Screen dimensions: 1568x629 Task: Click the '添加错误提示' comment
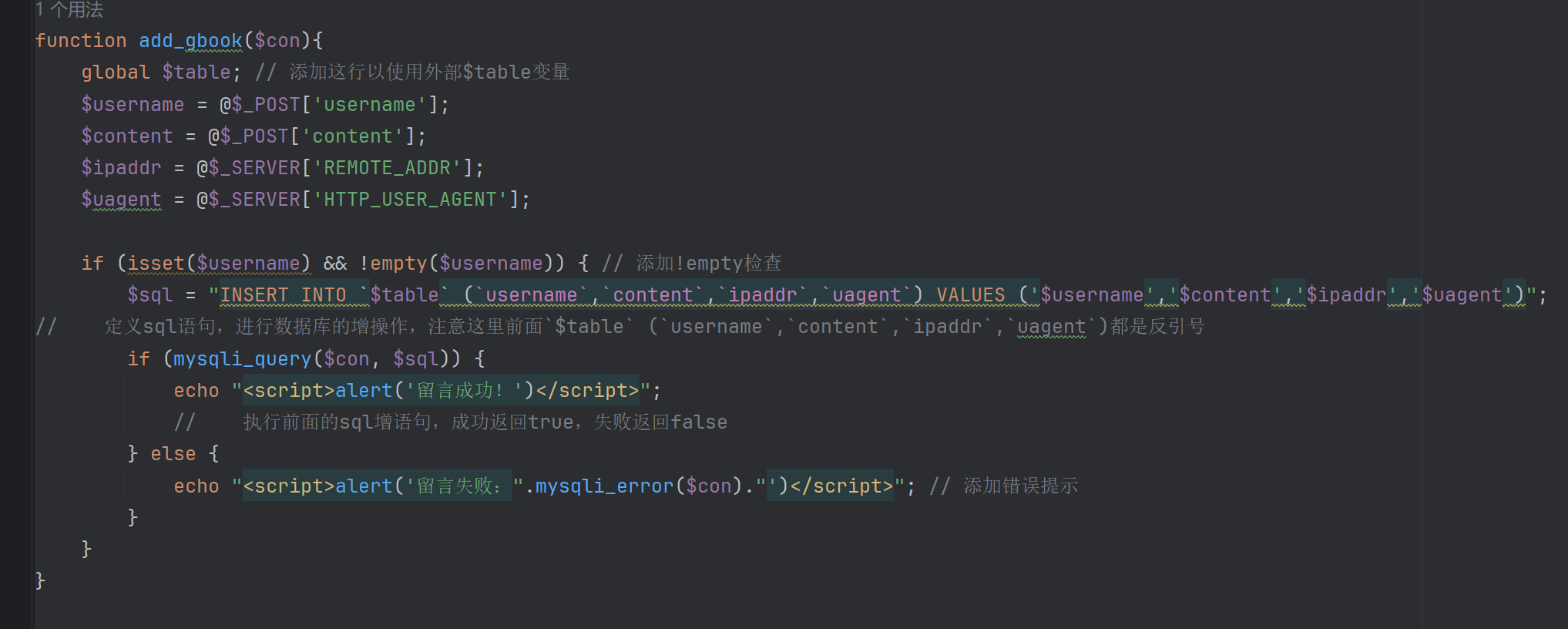click(1003, 486)
